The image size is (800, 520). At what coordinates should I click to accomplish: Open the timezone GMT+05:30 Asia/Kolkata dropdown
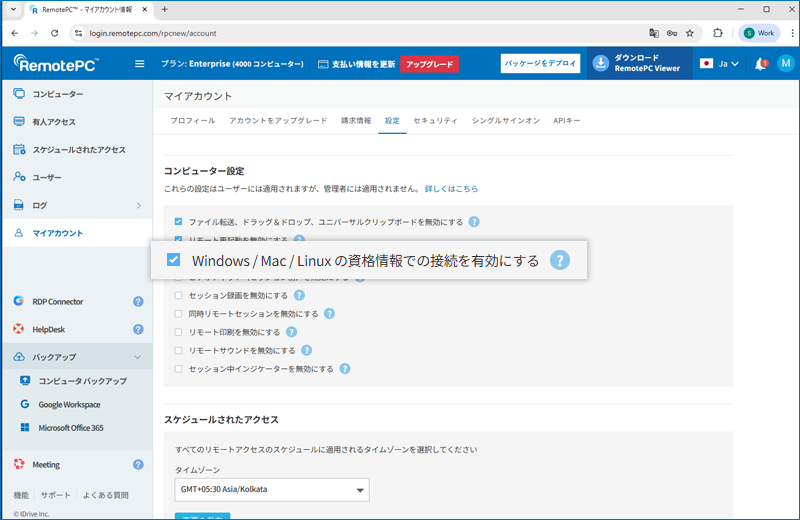[272, 490]
